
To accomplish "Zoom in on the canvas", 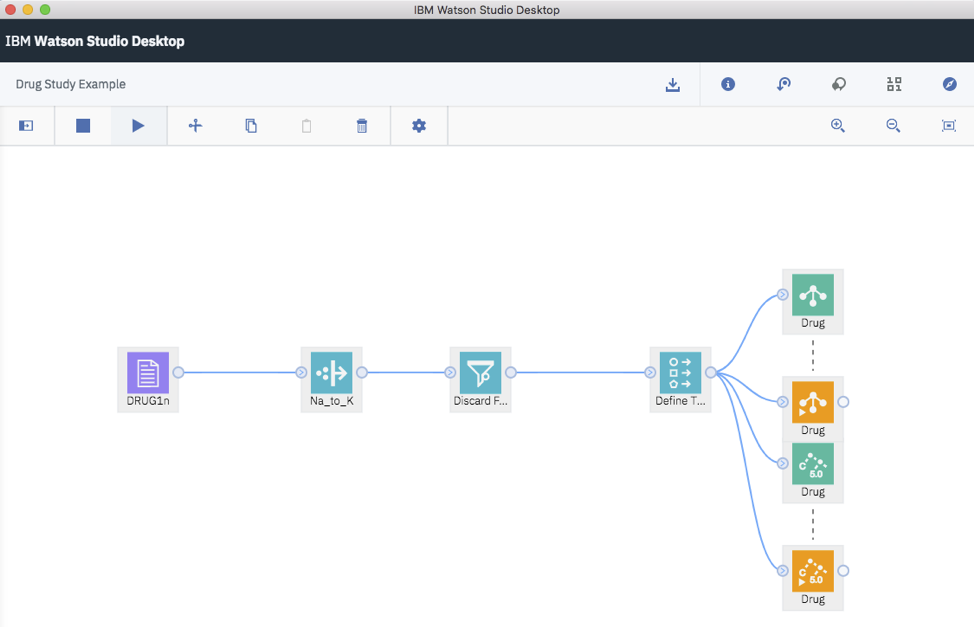I will (x=838, y=126).
